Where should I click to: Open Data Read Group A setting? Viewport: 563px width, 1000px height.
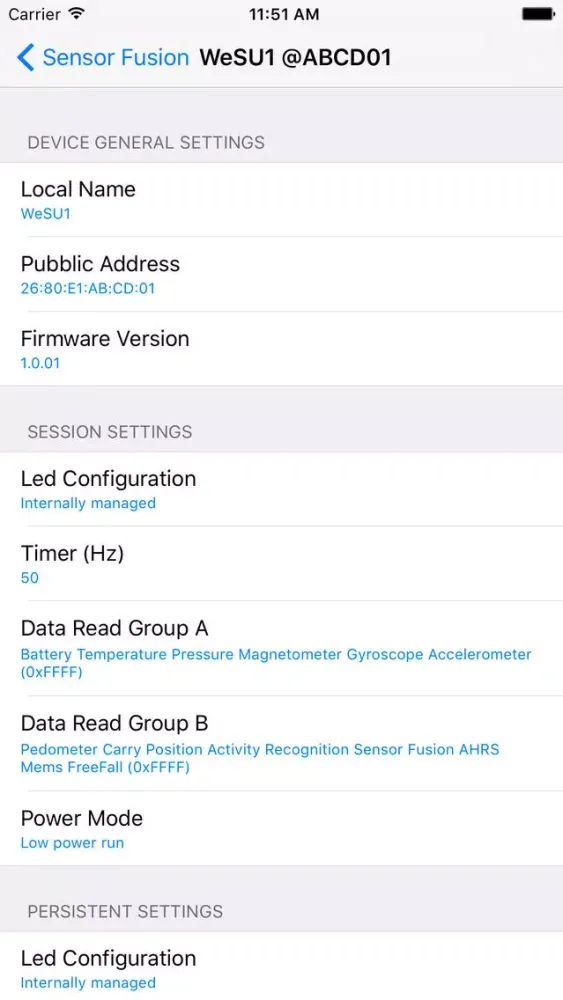[281, 648]
